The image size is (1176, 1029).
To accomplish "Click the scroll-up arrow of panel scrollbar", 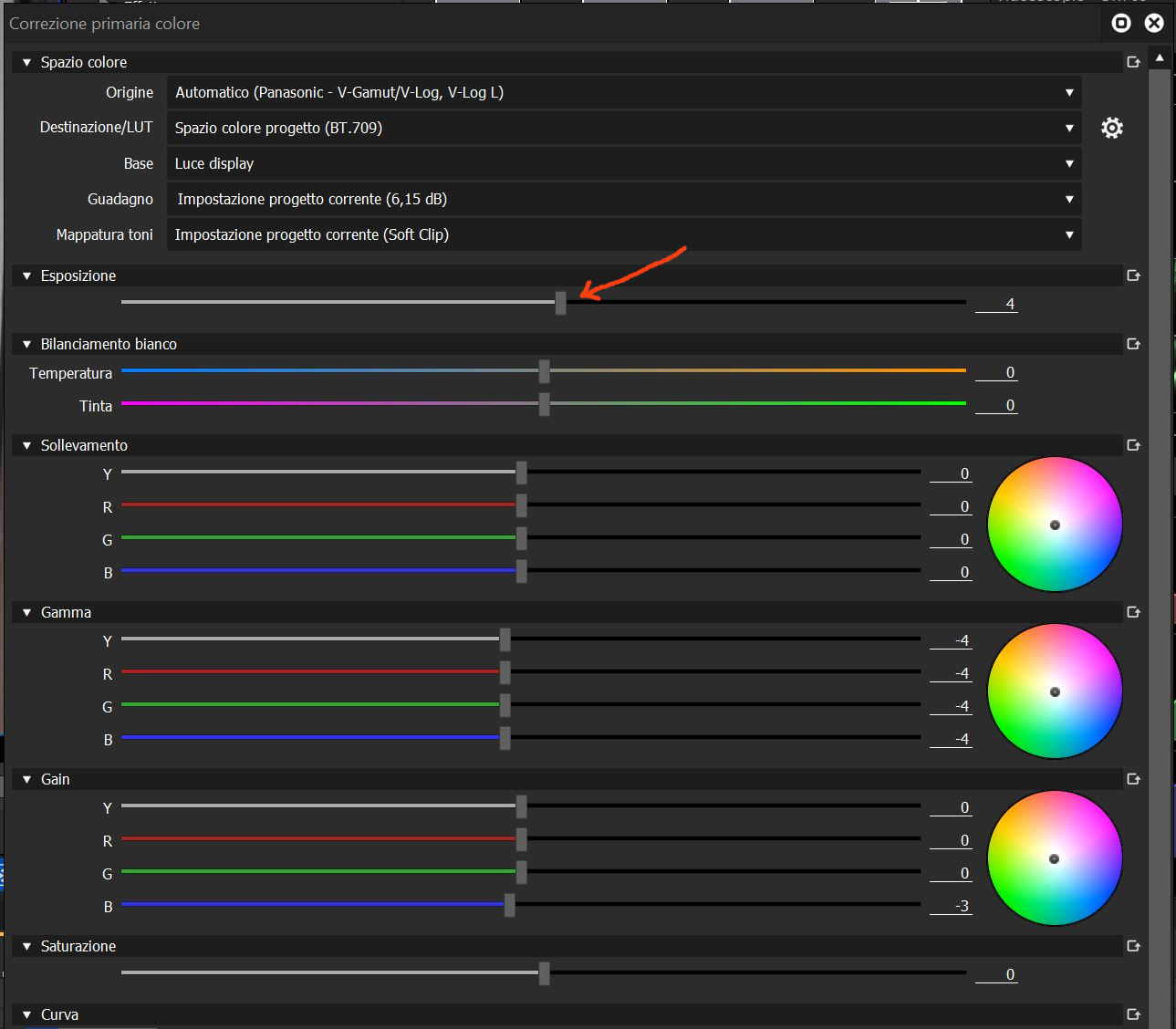I will point(1160,57).
